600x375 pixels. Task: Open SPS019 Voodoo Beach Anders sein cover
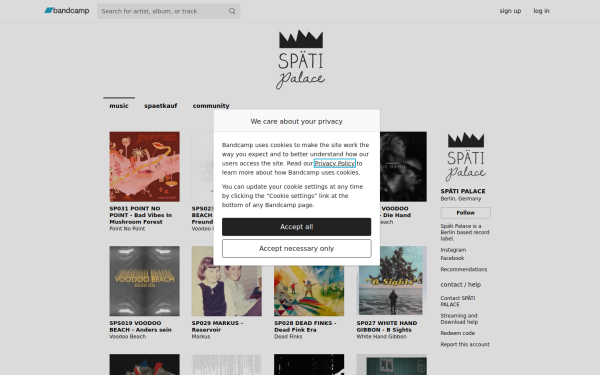[144, 281]
